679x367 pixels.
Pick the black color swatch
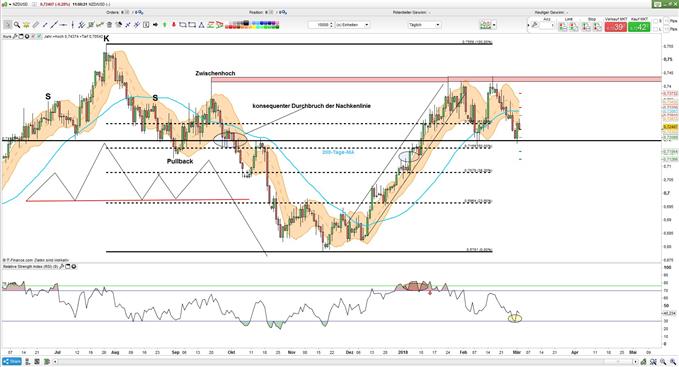click(246, 23)
